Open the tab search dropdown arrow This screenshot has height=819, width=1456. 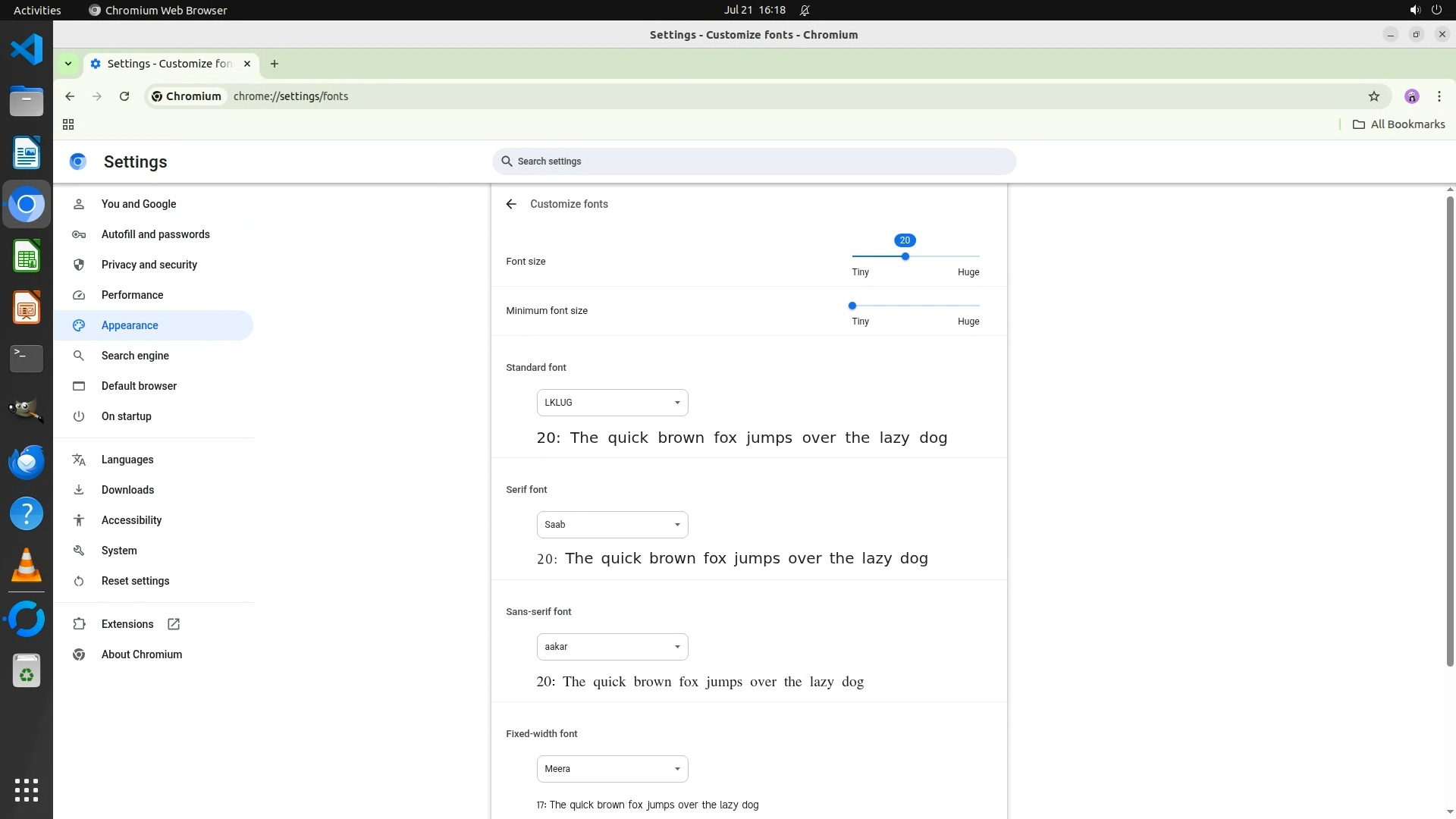tap(68, 64)
